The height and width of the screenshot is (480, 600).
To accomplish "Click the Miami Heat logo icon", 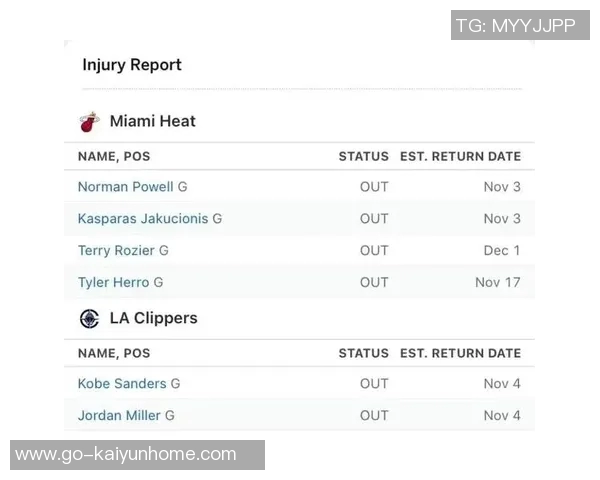I will (x=90, y=122).
